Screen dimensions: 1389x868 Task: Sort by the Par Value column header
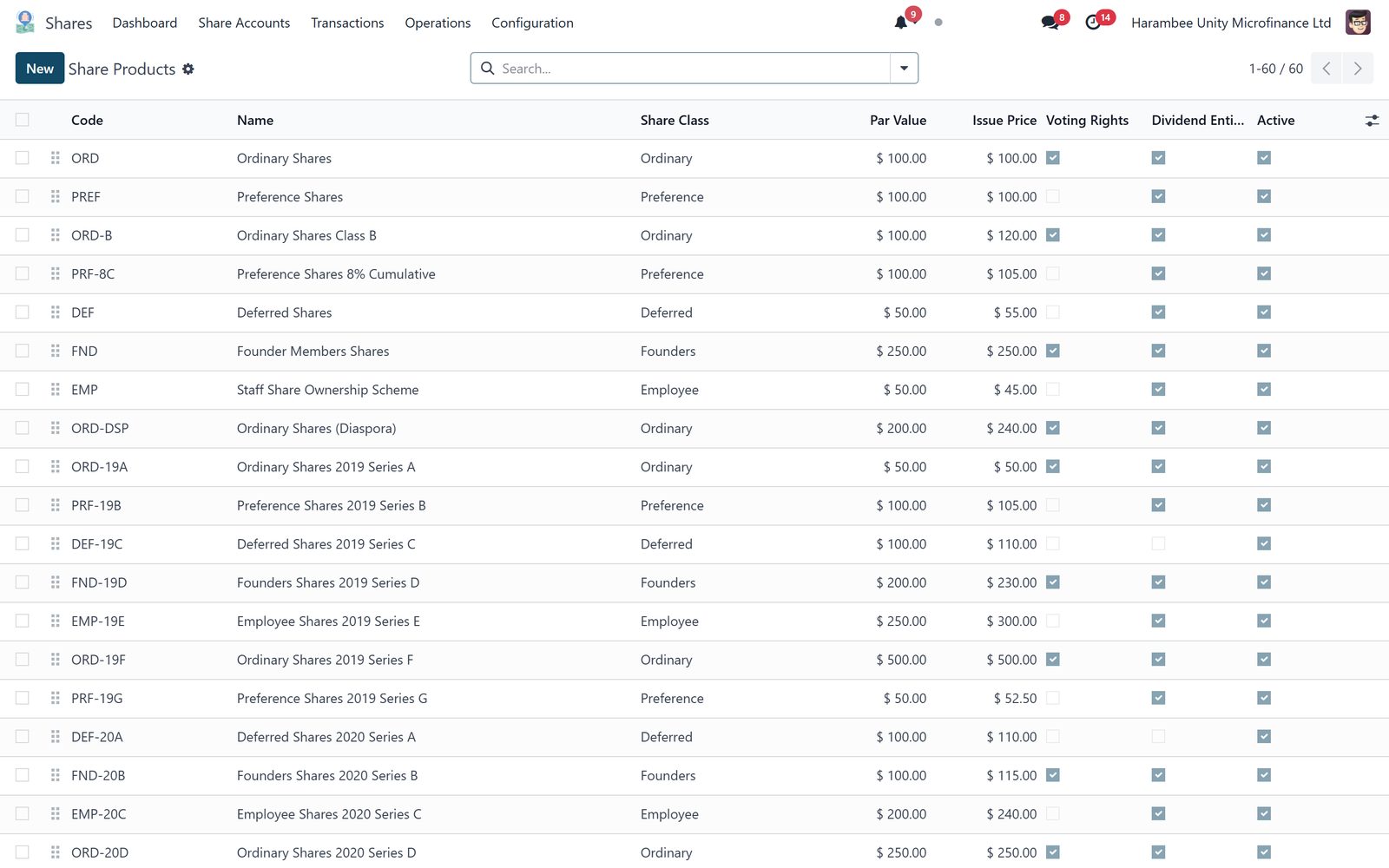898,121
